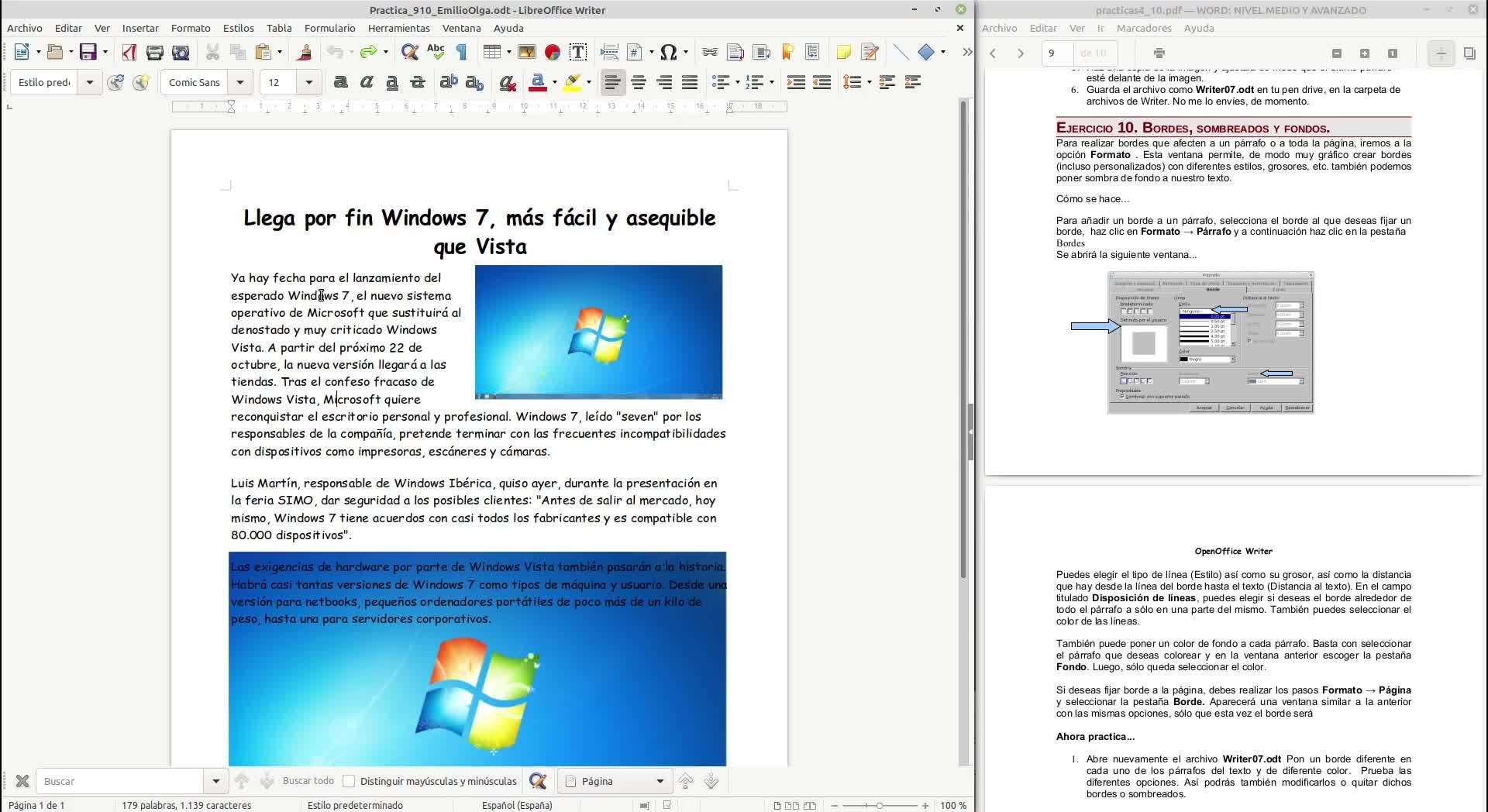Click the 100 % zoom level
This screenshot has height=812, width=1488.
(953, 806)
